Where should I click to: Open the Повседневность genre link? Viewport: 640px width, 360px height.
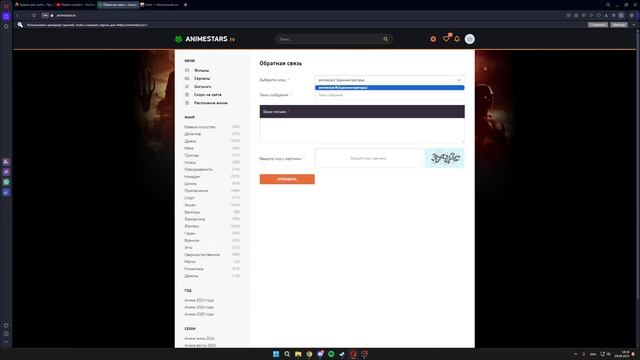tap(198, 169)
